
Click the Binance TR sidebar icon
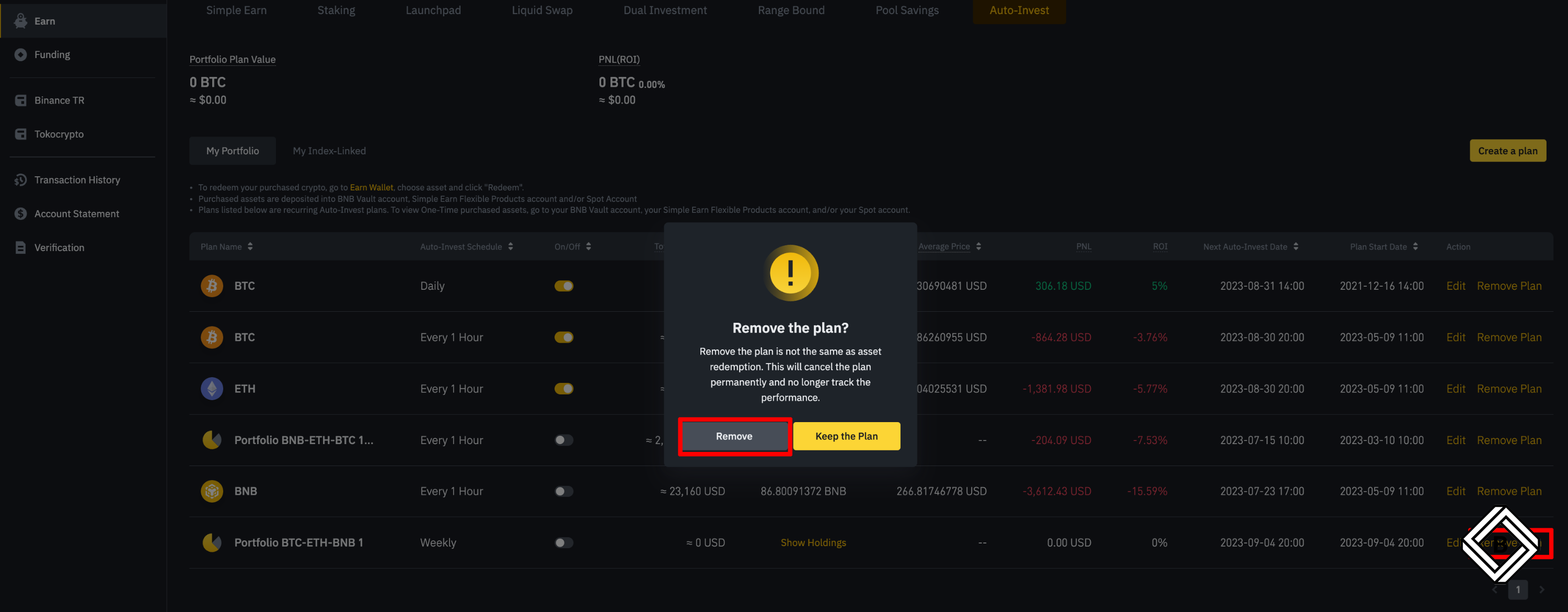[21, 100]
